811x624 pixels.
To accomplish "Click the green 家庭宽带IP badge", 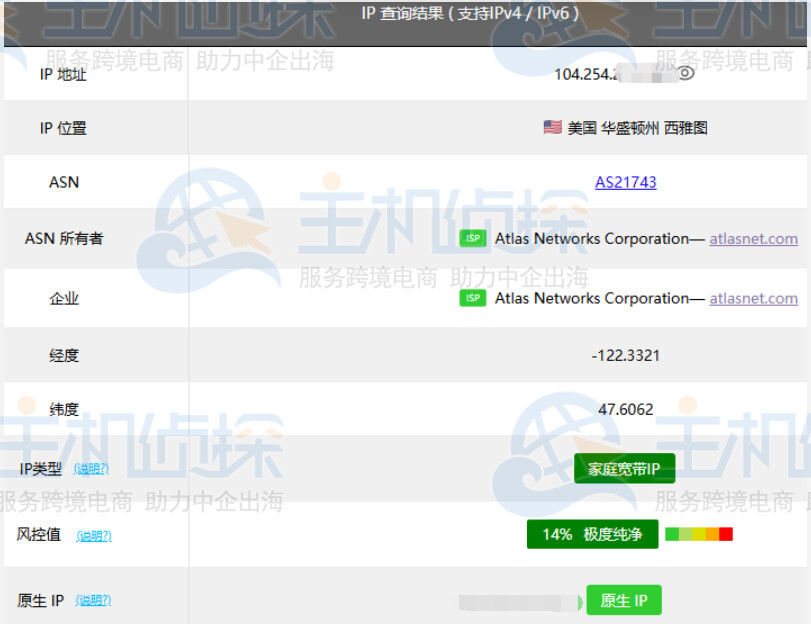I will (x=625, y=468).
